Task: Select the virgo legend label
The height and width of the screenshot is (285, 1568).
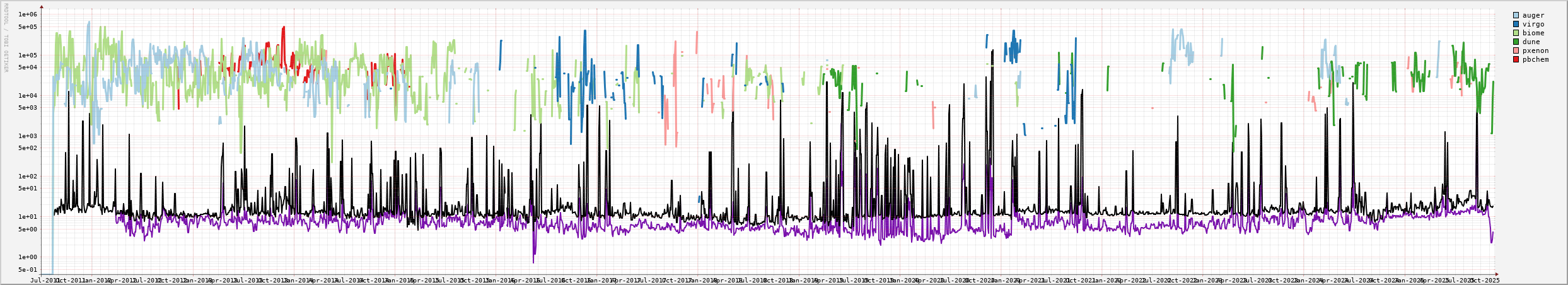Action: (x=1533, y=24)
